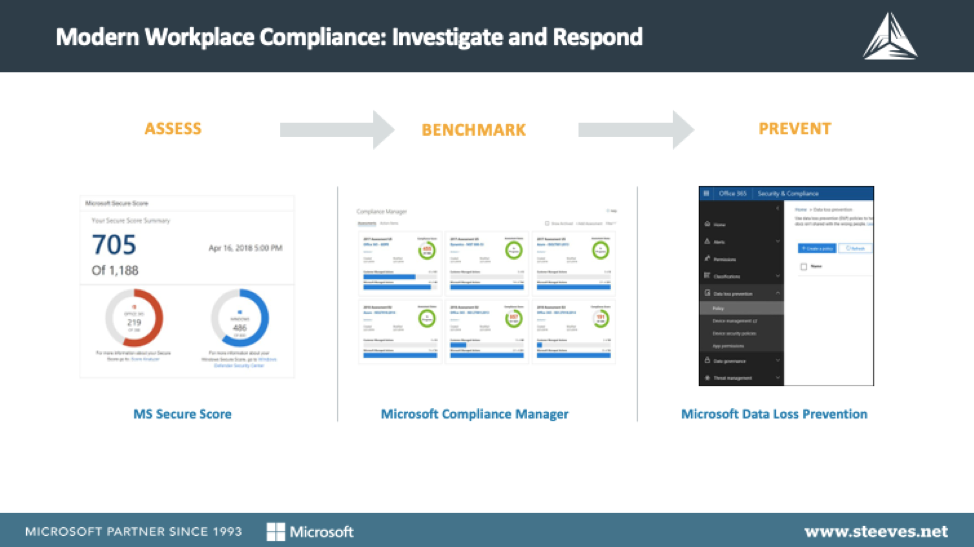974x547 pixels.
Task: Click the ASSESS heading
Action: coord(173,129)
